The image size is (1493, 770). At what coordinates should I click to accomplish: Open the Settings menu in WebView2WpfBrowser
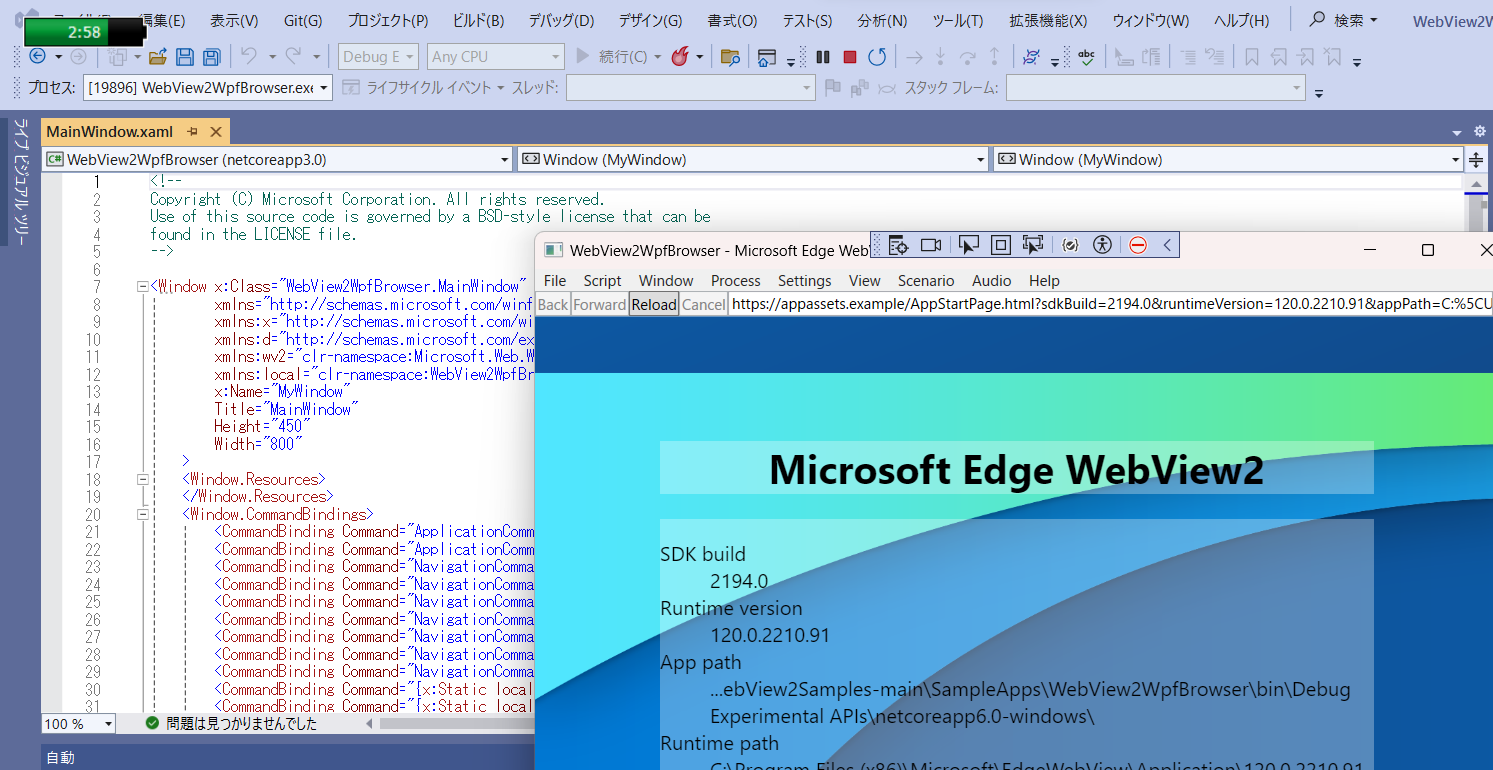point(805,281)
